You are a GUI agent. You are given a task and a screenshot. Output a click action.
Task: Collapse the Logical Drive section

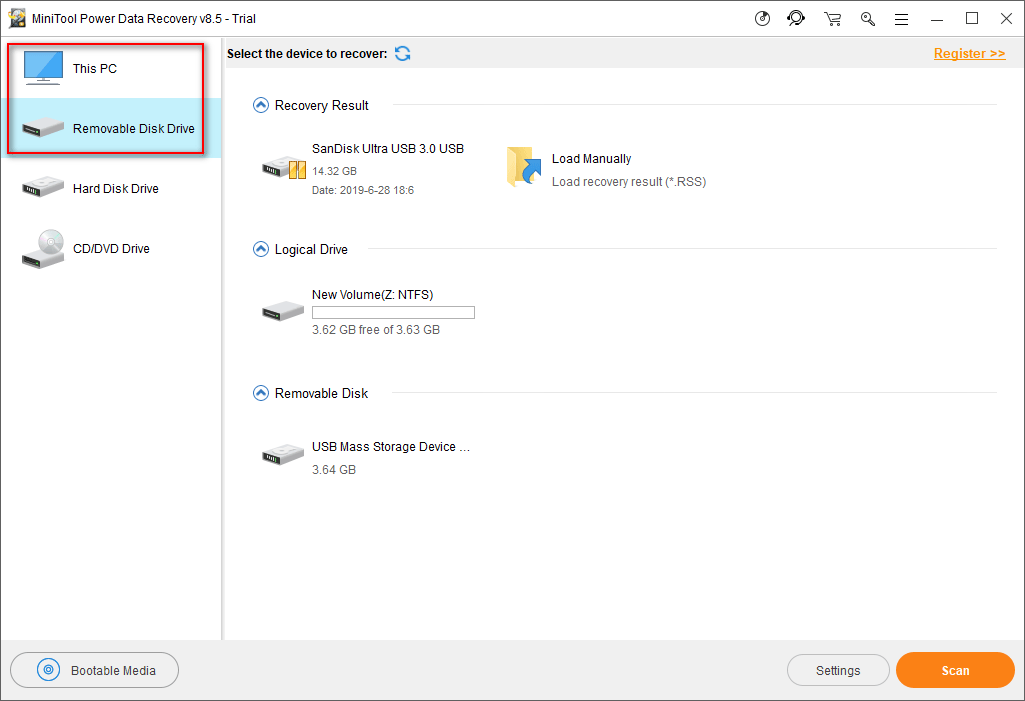(x=261, y=249)
